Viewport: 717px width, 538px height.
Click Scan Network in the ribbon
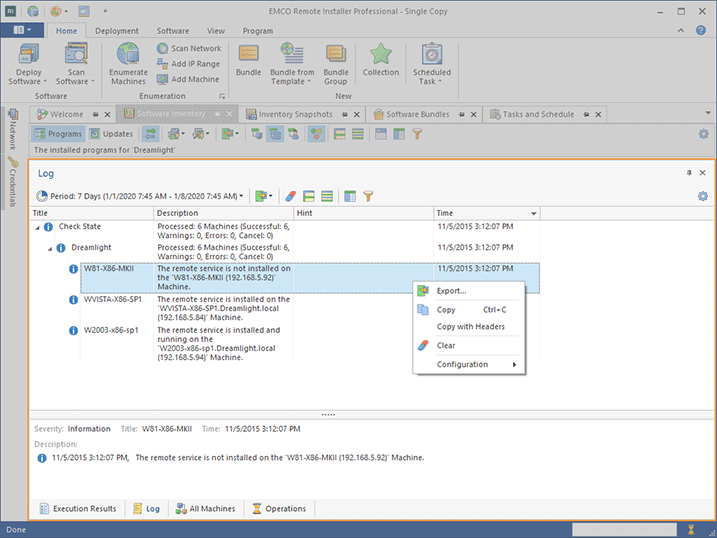click(188, 48)
